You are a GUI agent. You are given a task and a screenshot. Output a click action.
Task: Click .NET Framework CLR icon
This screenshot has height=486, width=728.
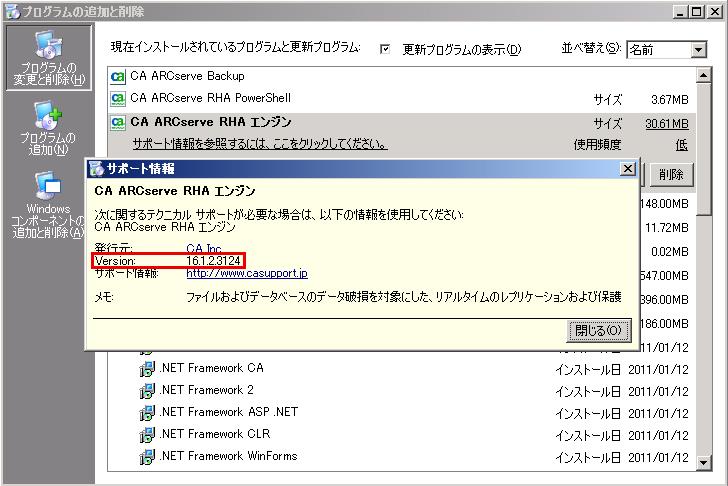pyautogui.click(x=147, y=434)
